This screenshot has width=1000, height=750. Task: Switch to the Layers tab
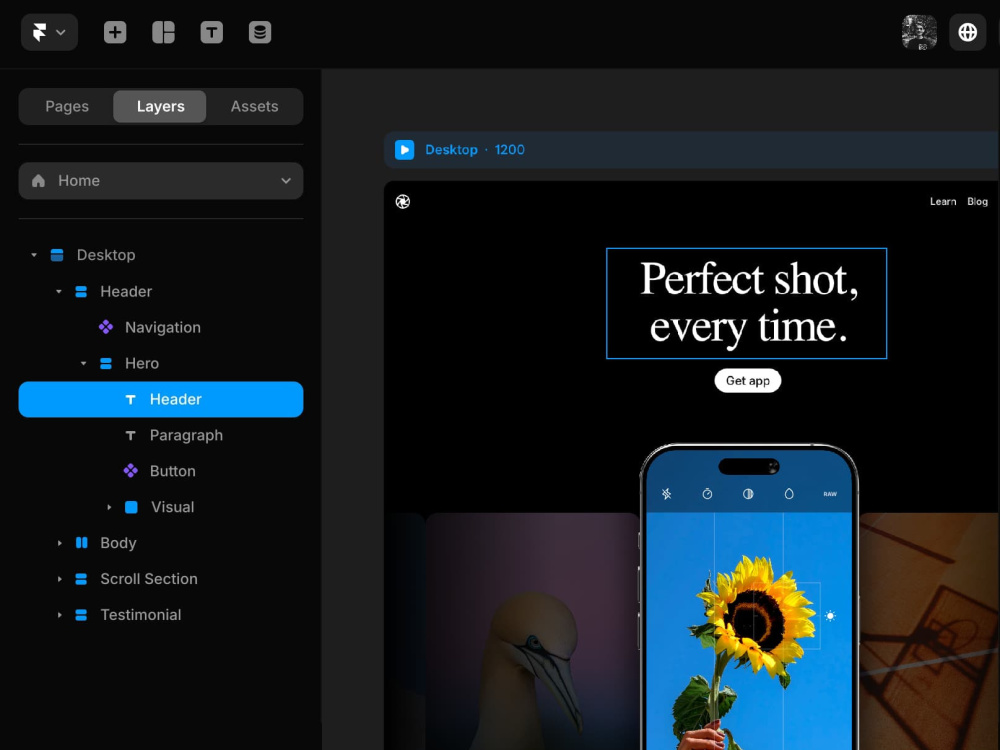(x=160, y=107)
